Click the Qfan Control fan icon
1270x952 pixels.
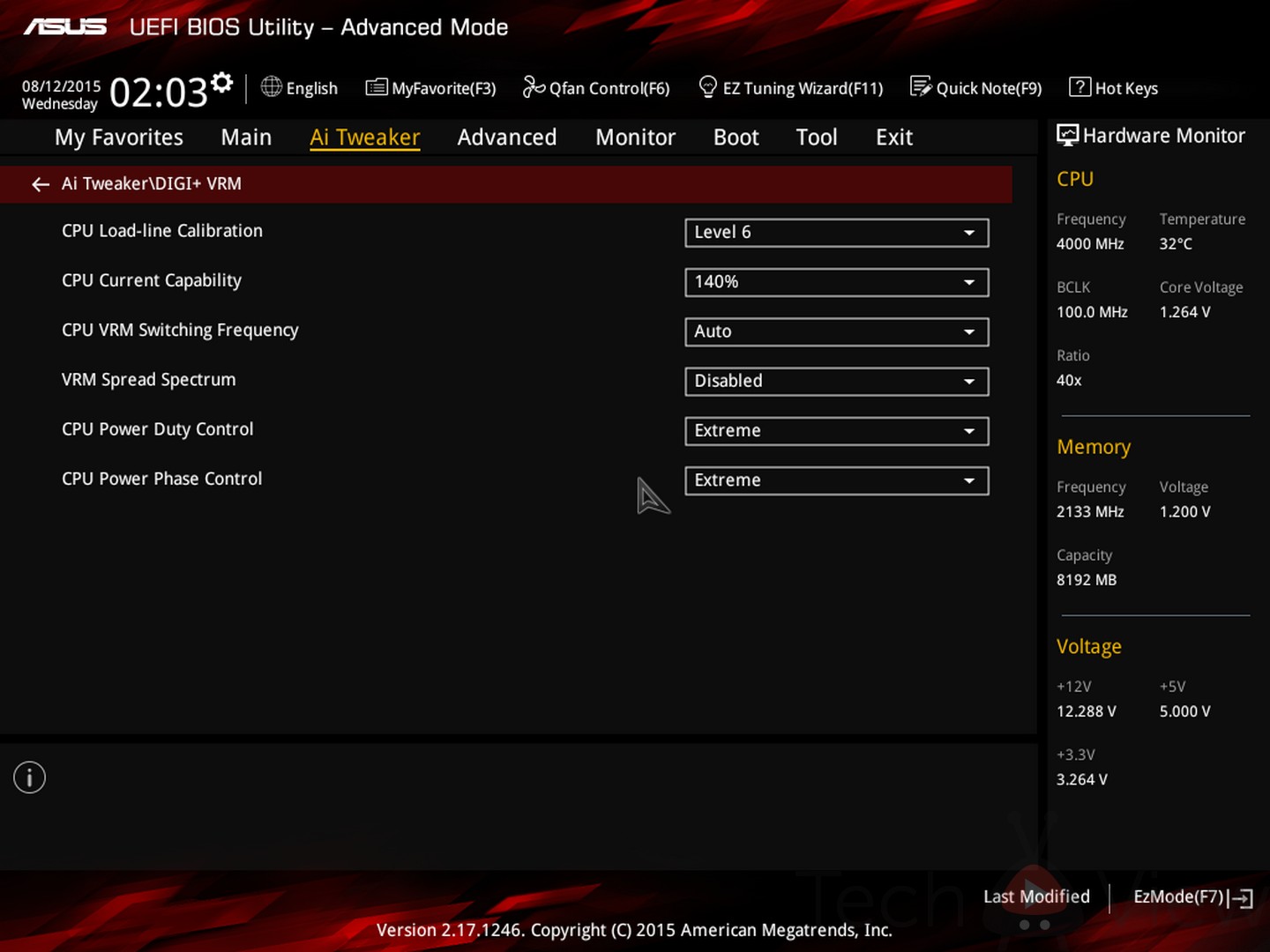(x=534, y=86)
